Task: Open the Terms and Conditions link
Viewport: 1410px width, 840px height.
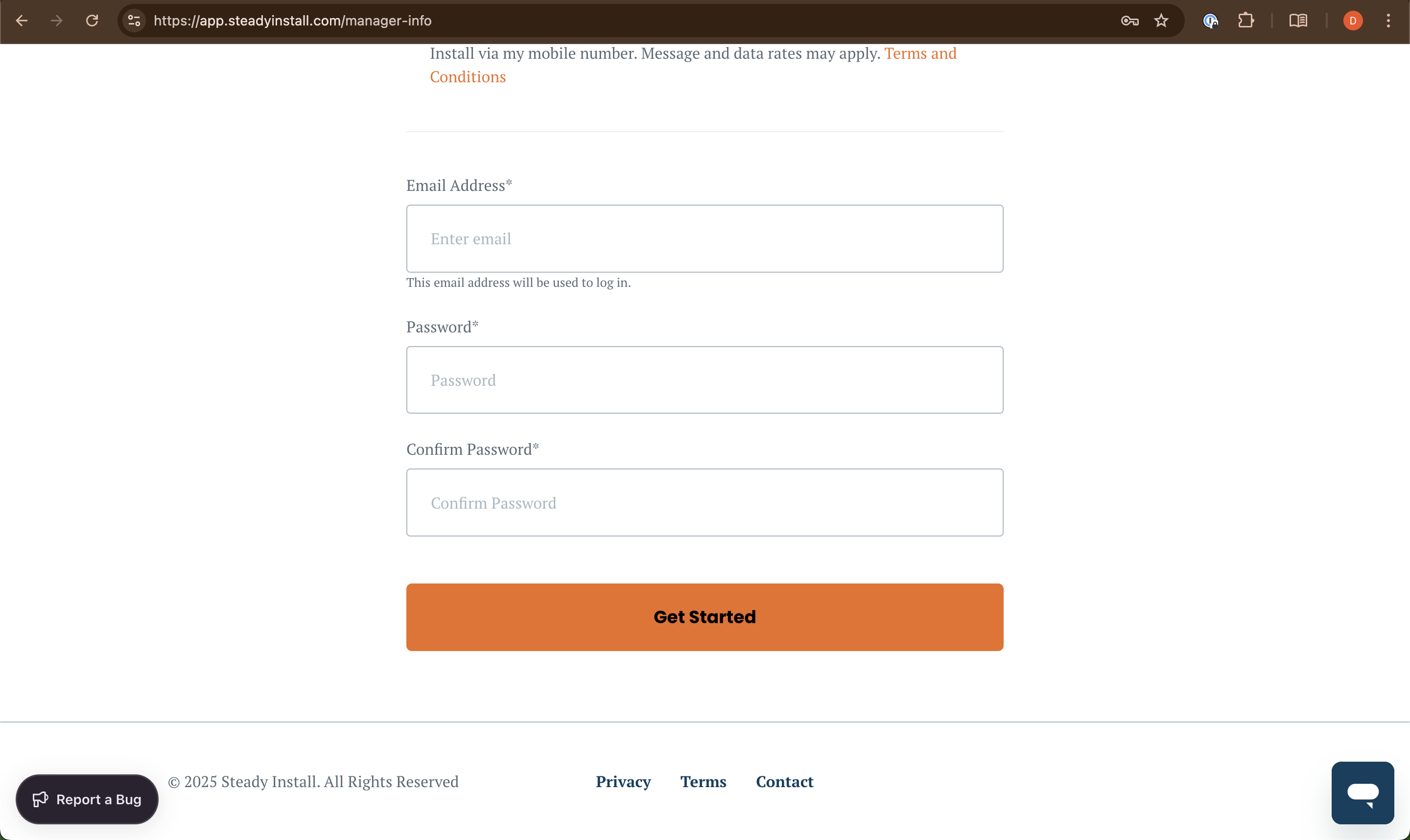Action: click(x=920, y=53)
